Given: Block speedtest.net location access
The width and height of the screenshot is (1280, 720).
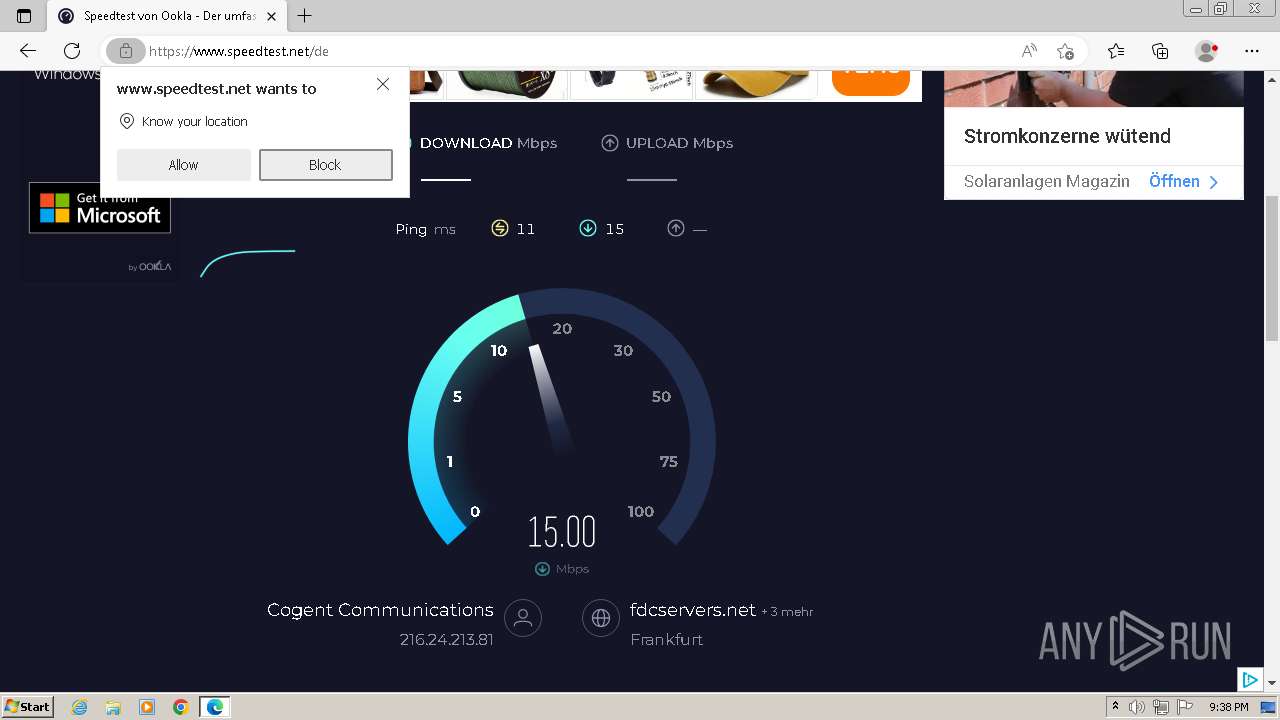Looking at the screenshot, I should [326, 165].
